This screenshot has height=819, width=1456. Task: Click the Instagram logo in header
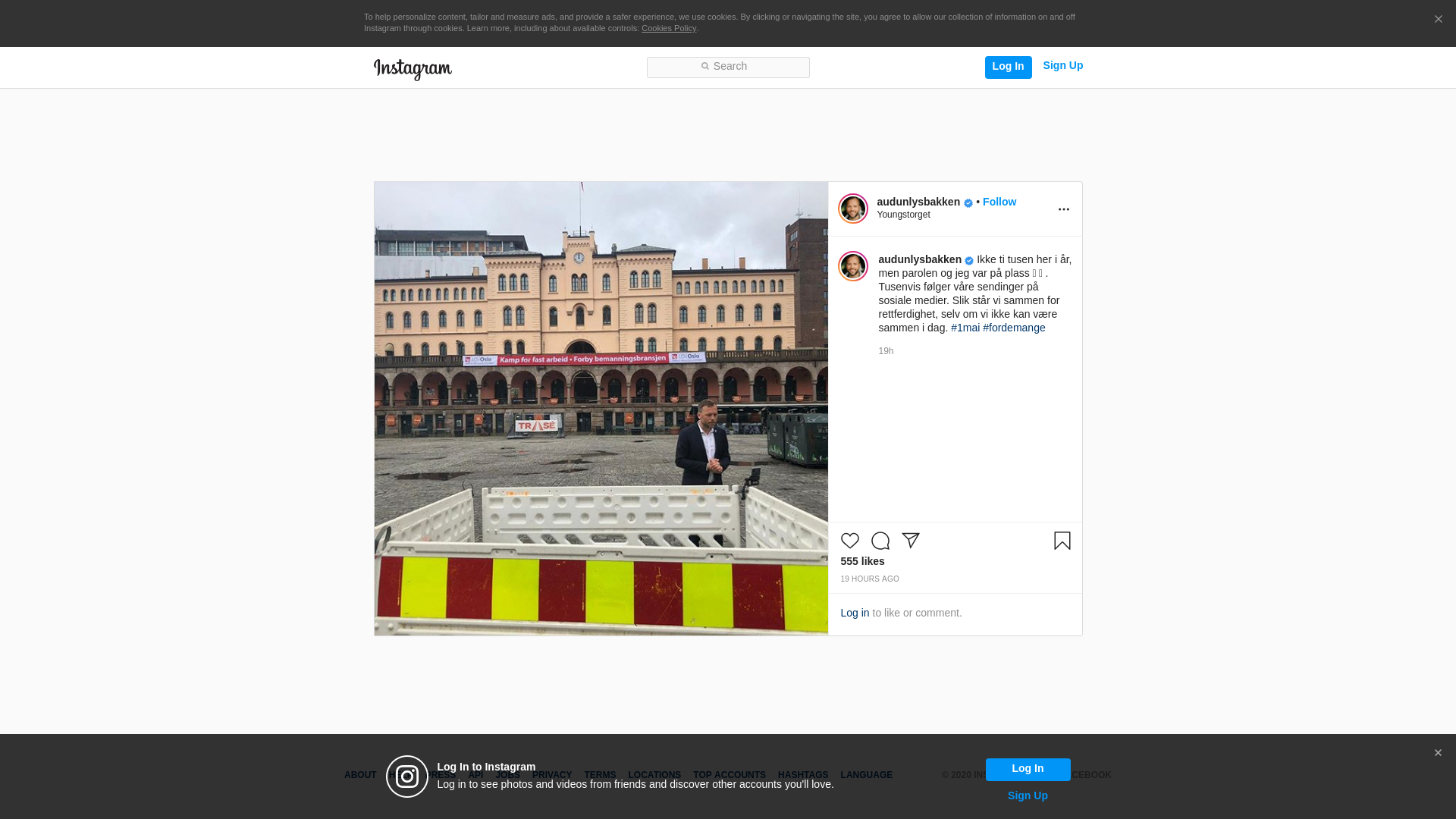[x=413, y=69]
